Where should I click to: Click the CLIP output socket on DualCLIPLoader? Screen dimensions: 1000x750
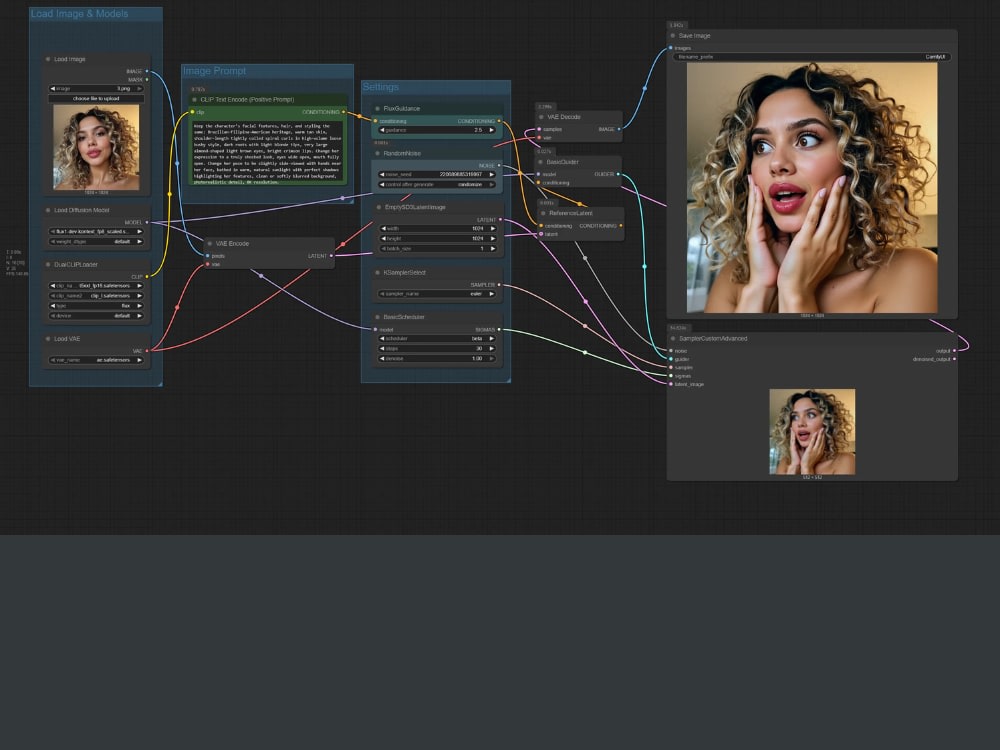click(147, 277)
